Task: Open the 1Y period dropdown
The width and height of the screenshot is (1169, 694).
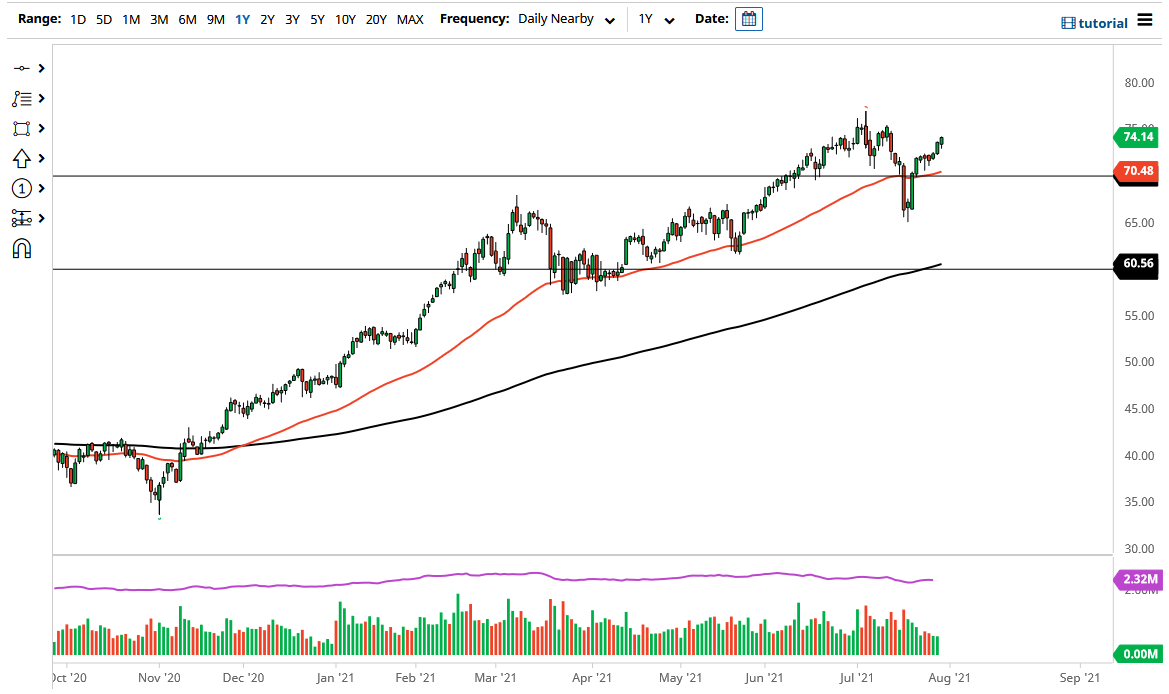Action: 655,19
